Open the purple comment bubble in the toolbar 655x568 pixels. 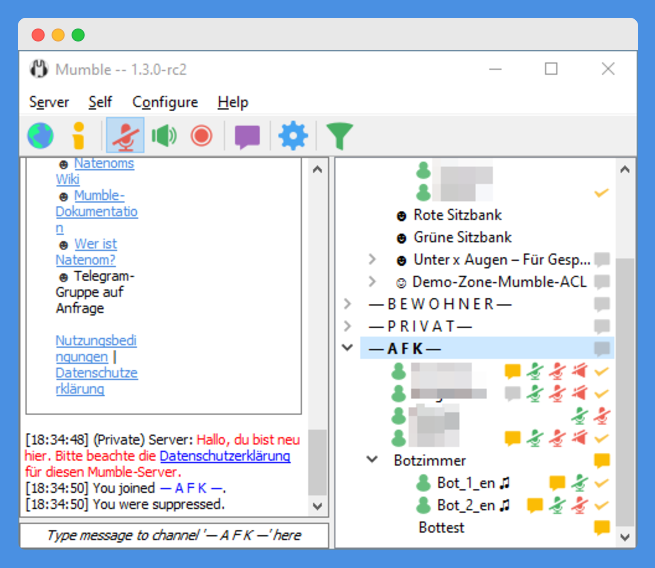tap(247, 137)
